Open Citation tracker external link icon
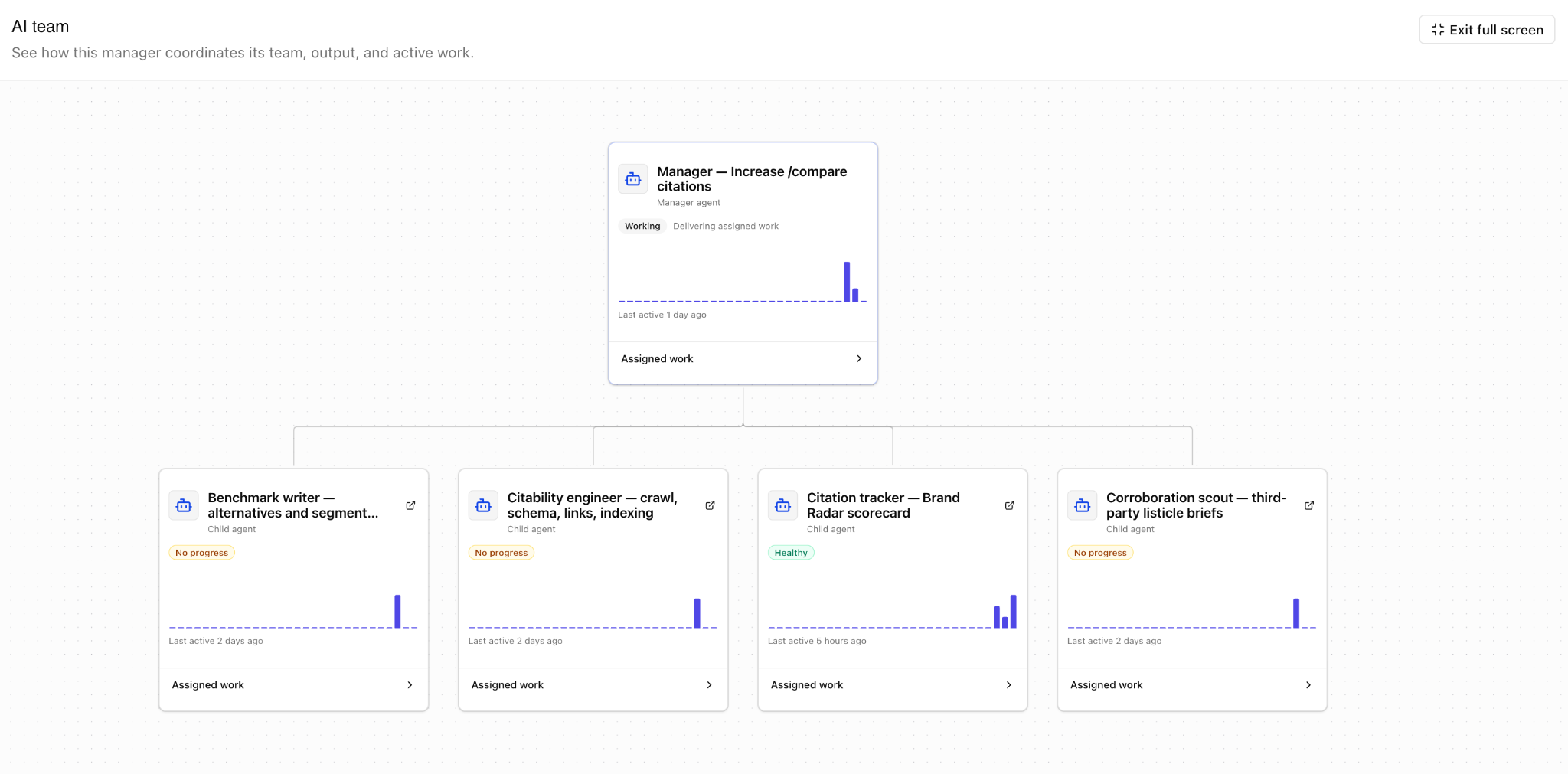The height and width of the screenshot is (774, 1568). (x=1009, y=505)
